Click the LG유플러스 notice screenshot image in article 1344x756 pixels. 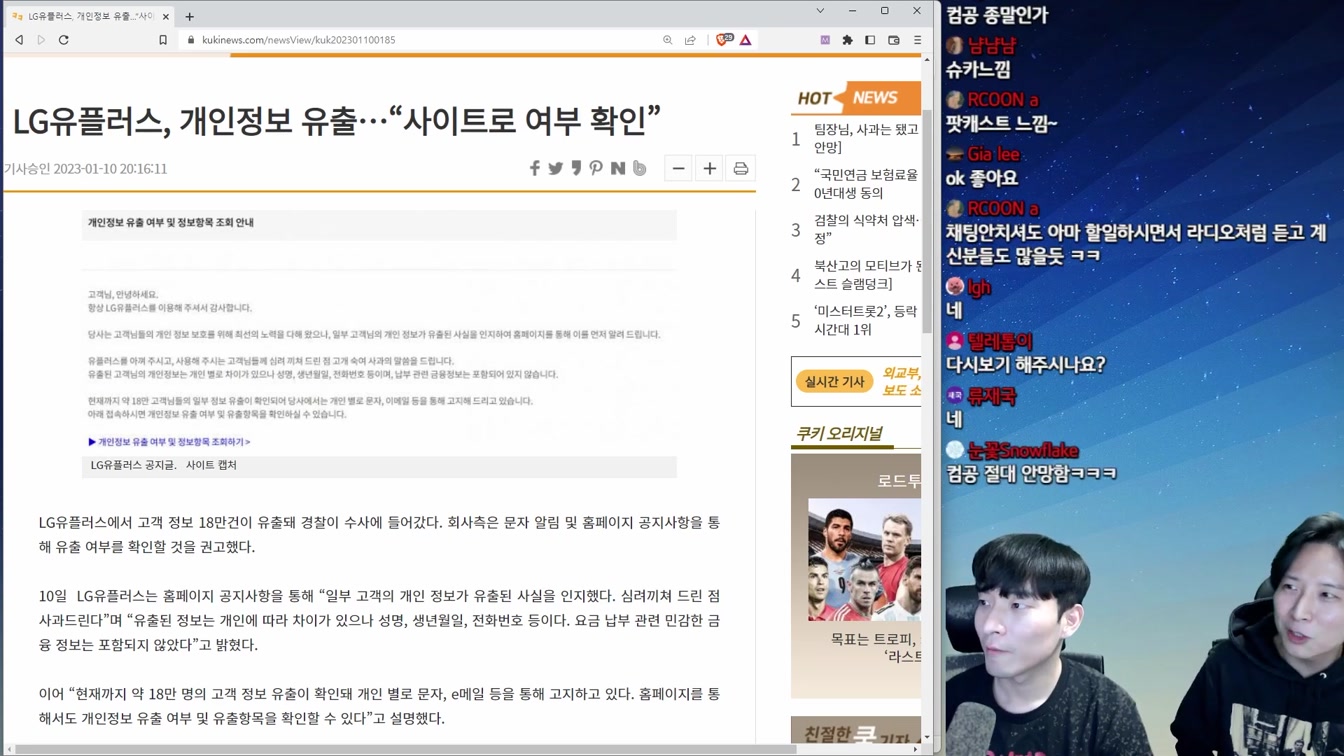[x=379, y=332]
